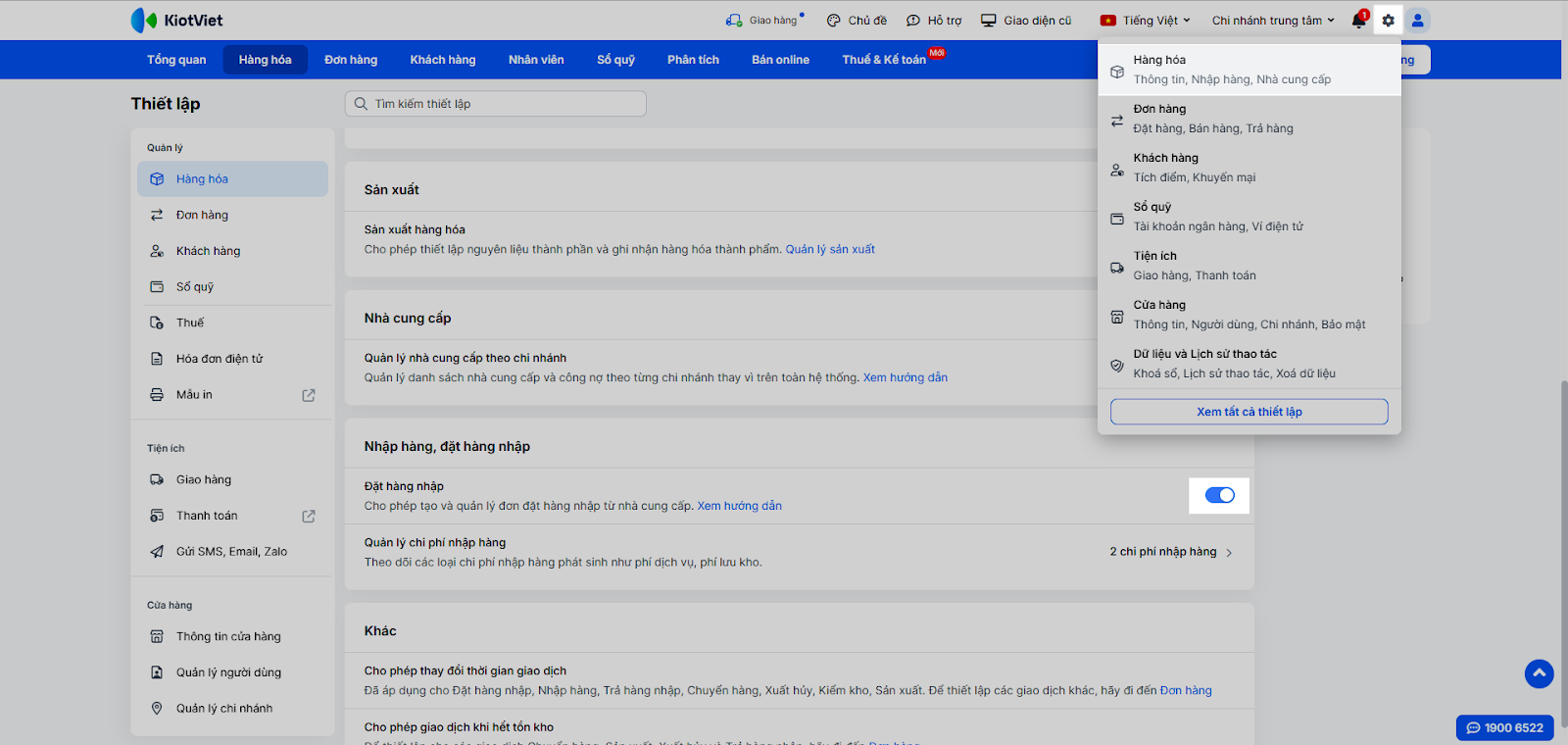Viewport: 1568px width, 745px height.
Task: Open Thanh toán external link icon
Action: point(309,516)
